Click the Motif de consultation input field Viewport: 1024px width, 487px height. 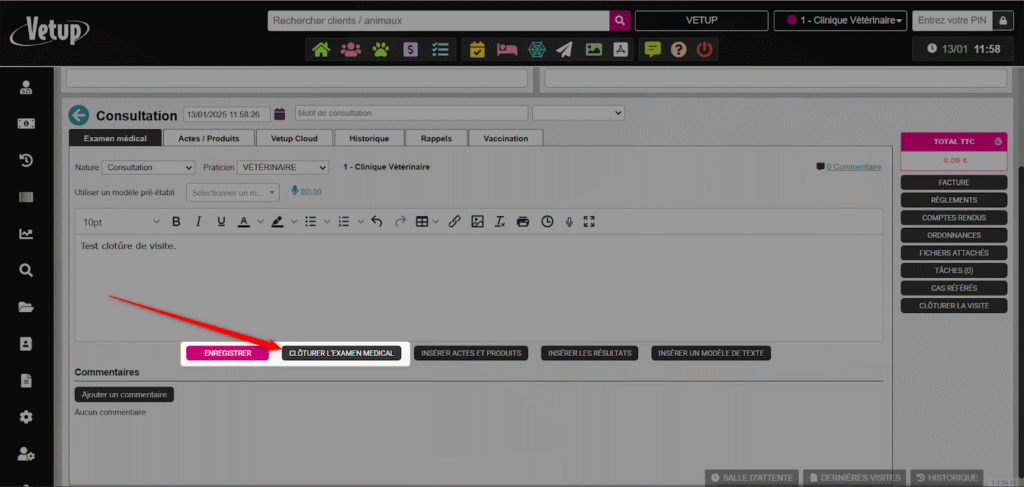410,114
